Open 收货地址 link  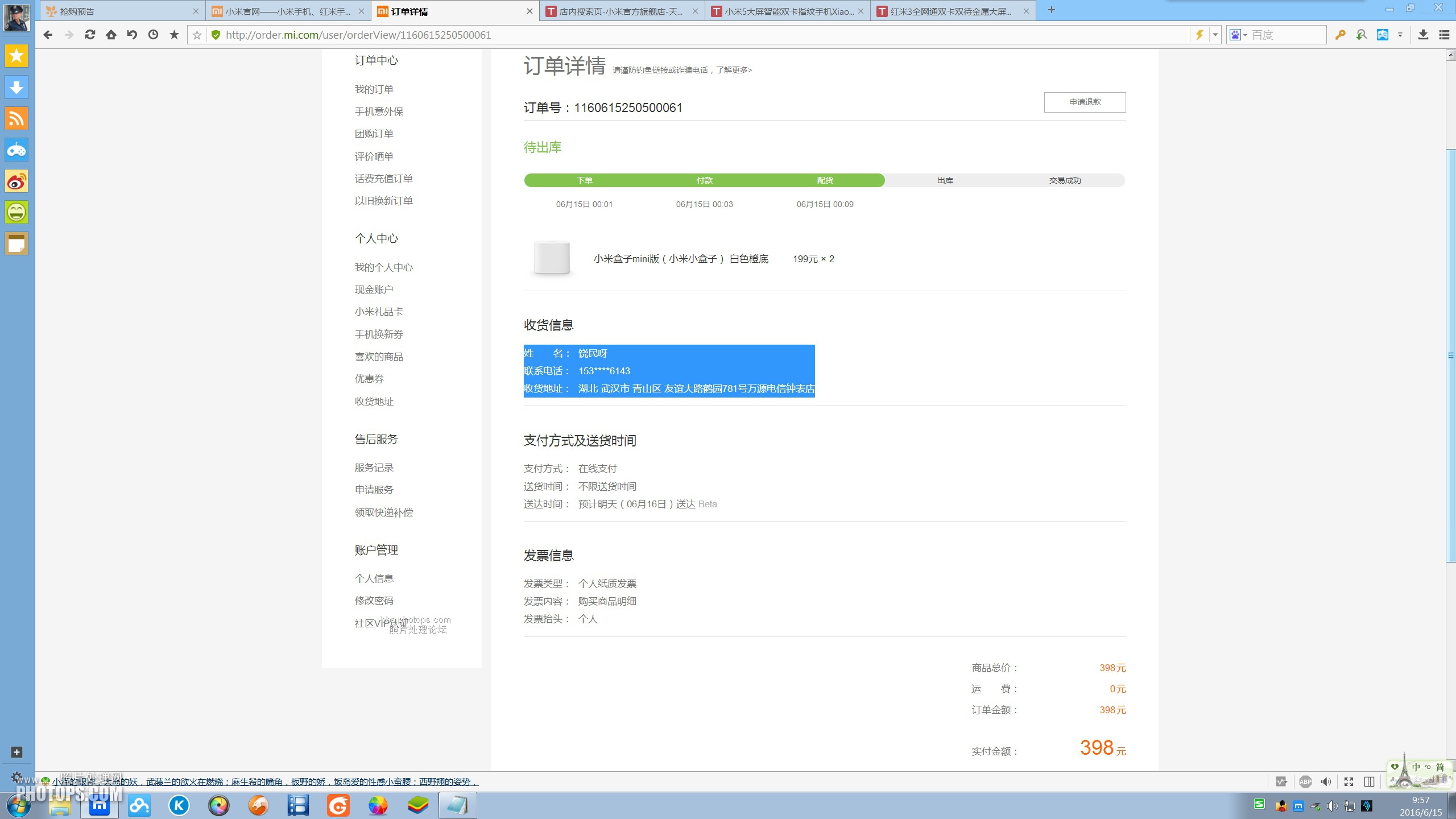[374, 402]
